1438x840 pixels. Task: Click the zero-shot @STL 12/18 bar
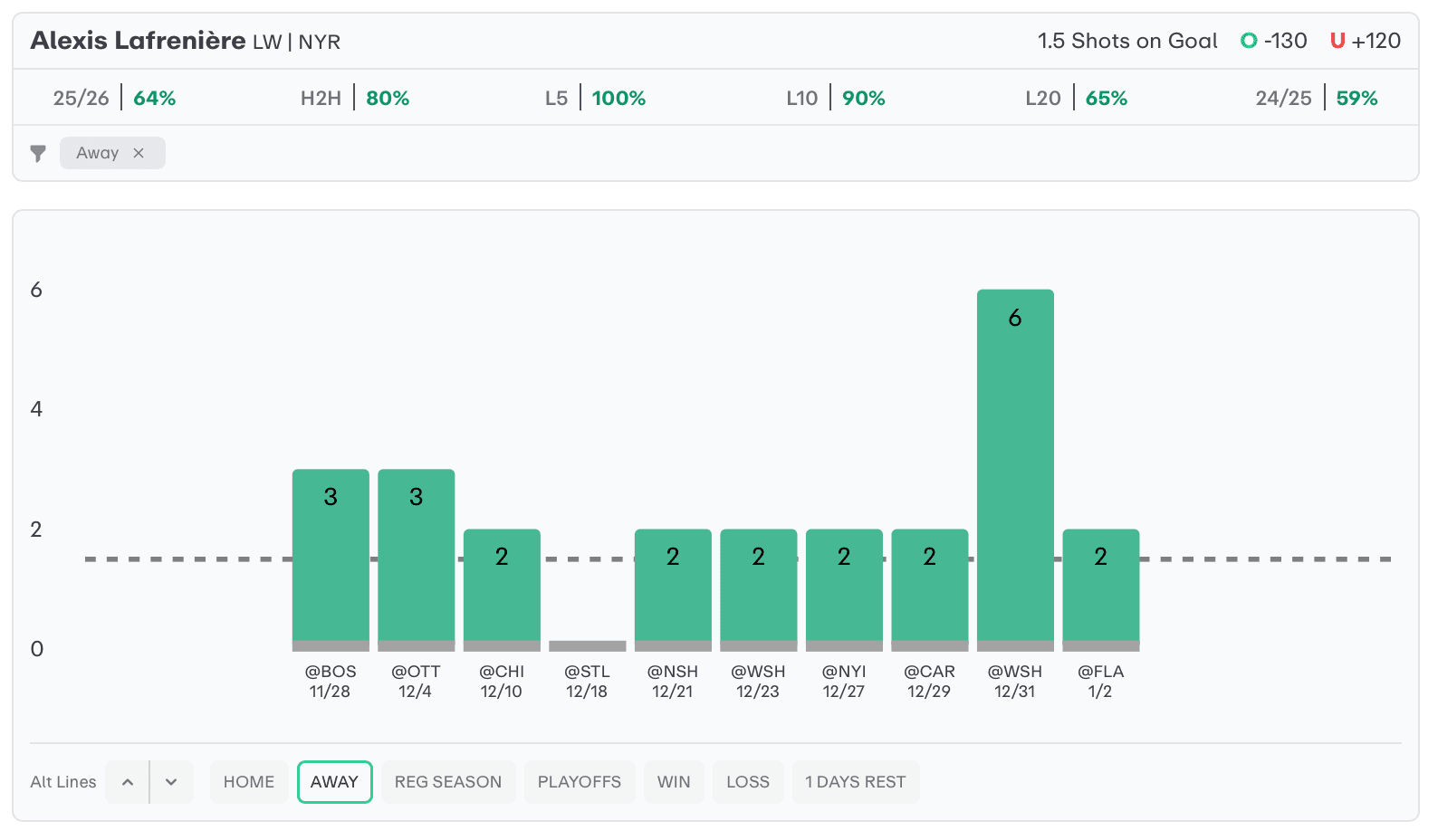[x=588, y=645]
